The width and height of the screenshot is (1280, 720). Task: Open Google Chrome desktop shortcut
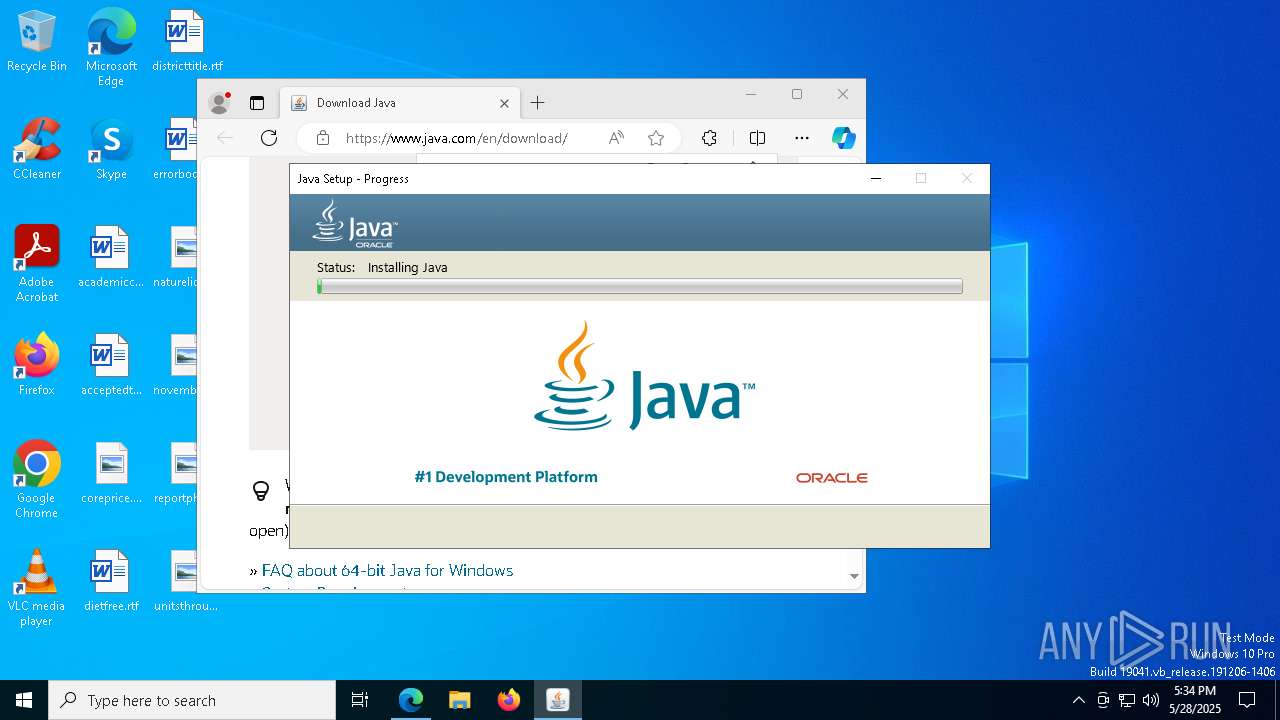pyautogui.click(x=37, y=480)
